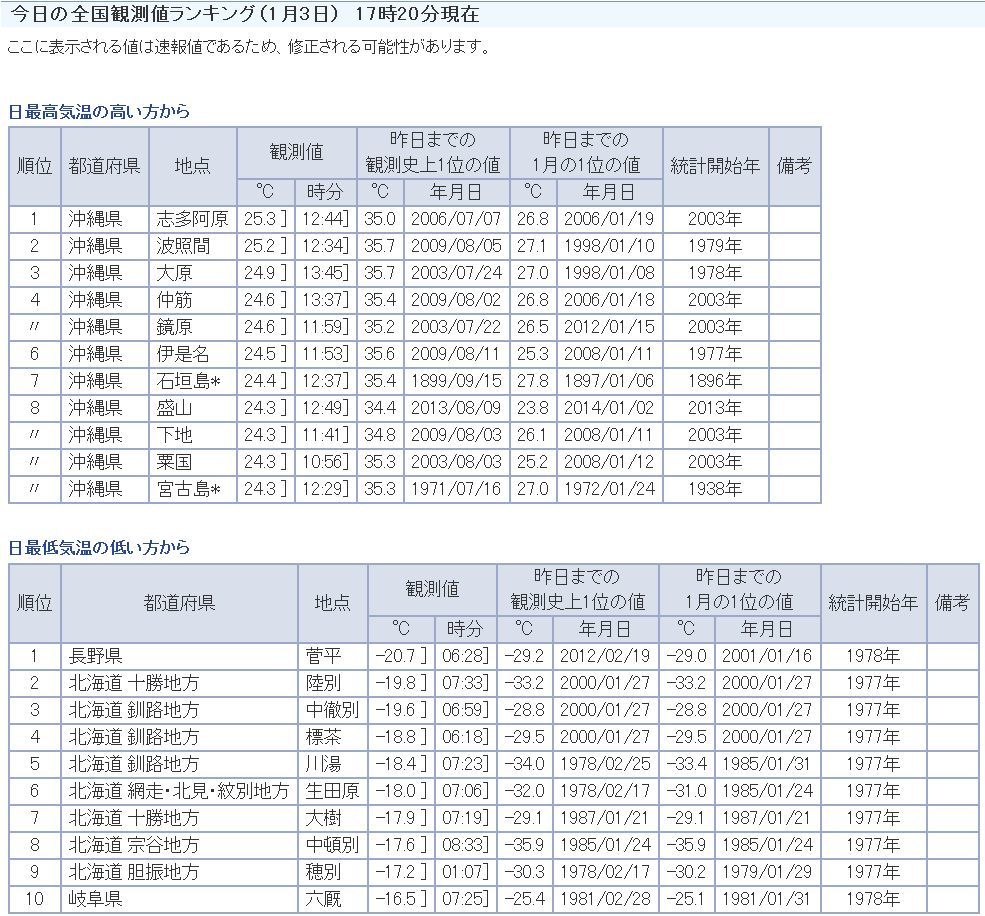Click the 中徹別 station name
Image resolution: width=985 pixels, height=916 pixels.
point(332,710)
